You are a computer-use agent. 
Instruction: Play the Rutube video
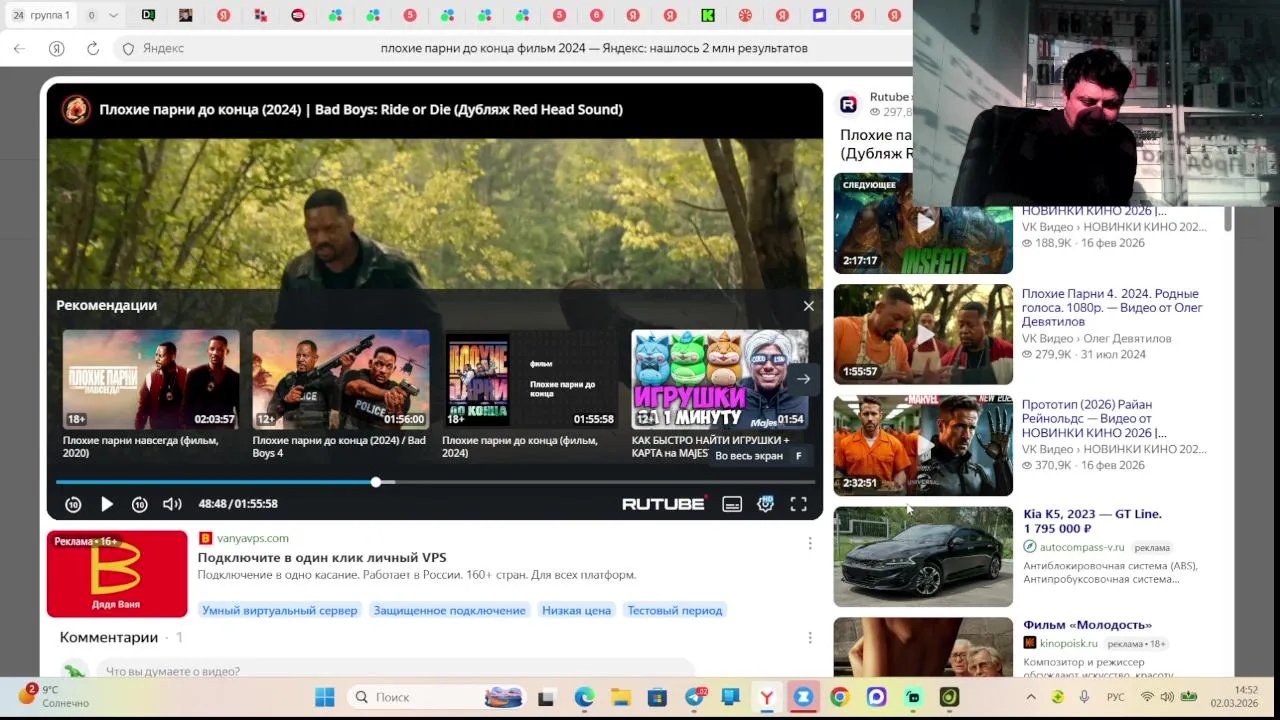tap(107, 504)
